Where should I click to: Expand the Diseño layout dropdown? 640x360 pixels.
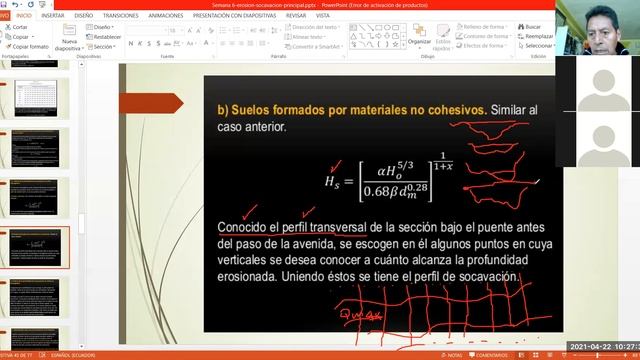point(100,27)
